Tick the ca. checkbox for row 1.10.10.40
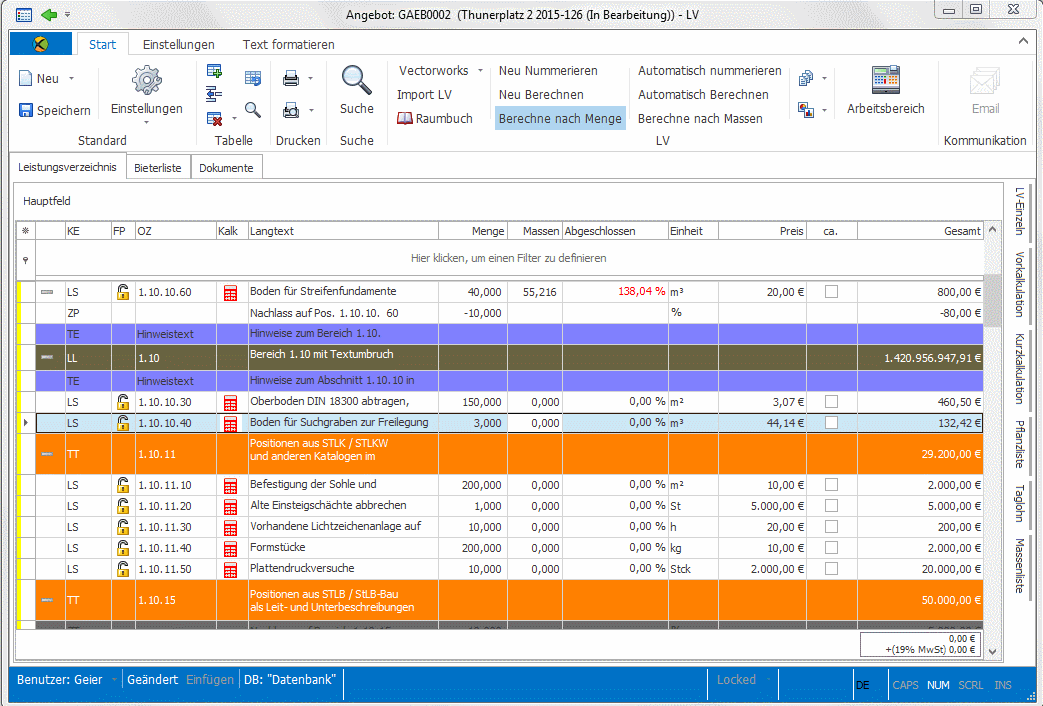 tap(831, 423)
